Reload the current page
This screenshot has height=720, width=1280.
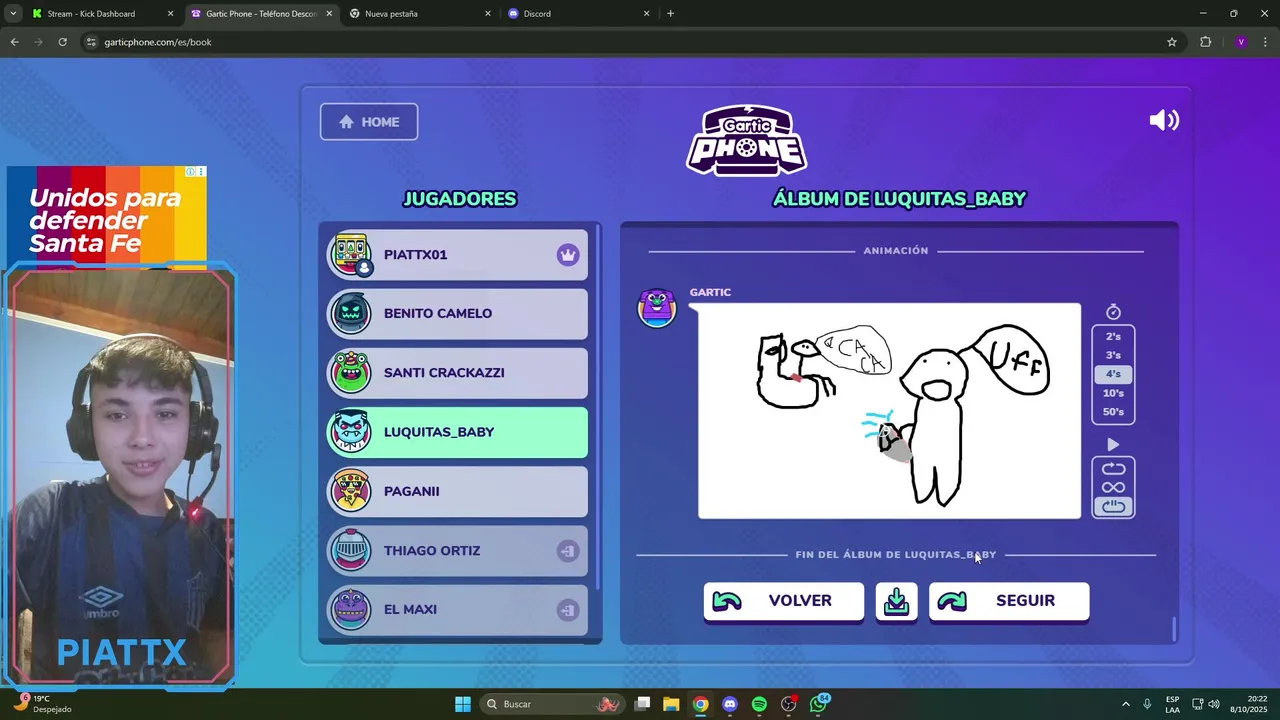[62, 42]
